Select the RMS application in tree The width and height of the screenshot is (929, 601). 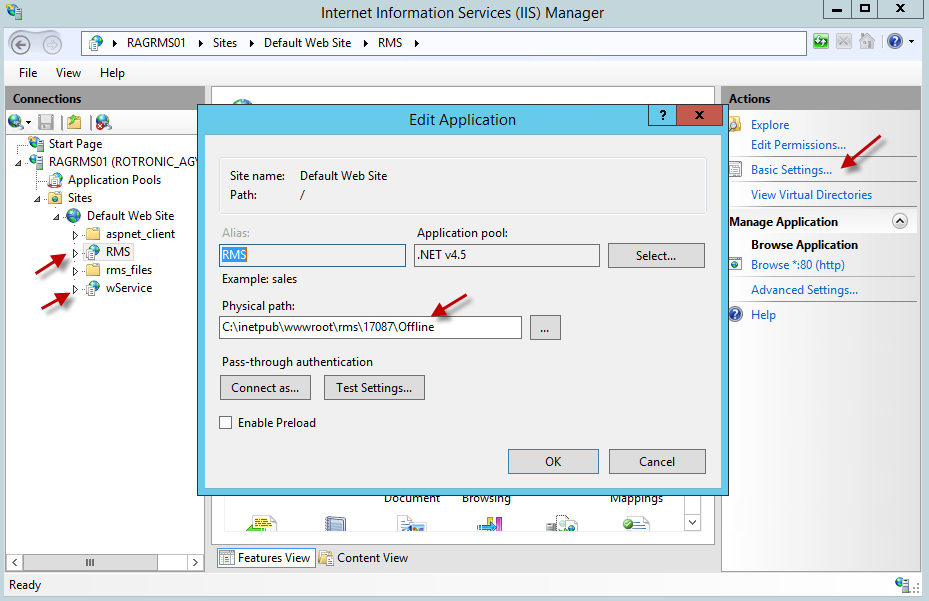pyautogui.click(x=118, y=252)
